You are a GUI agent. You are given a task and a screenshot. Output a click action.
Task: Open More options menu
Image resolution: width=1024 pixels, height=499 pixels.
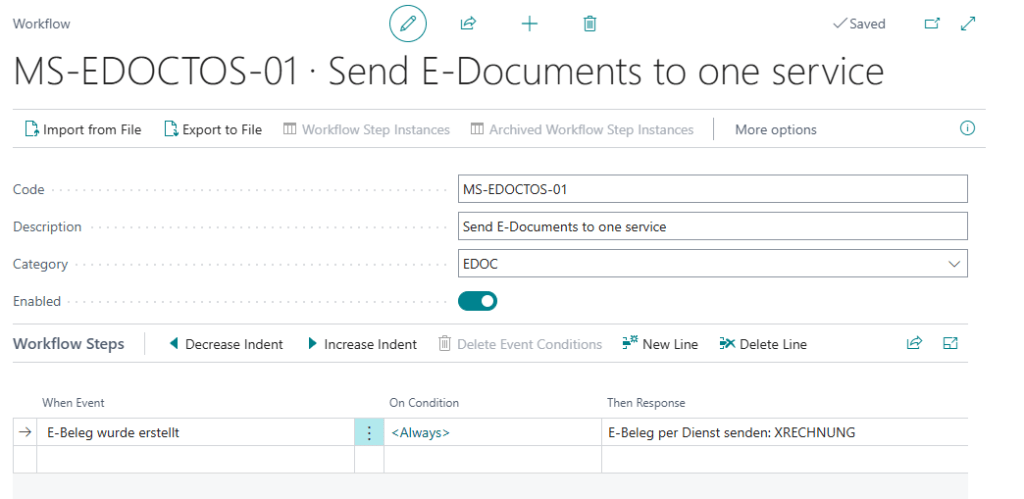click(775, 130)
